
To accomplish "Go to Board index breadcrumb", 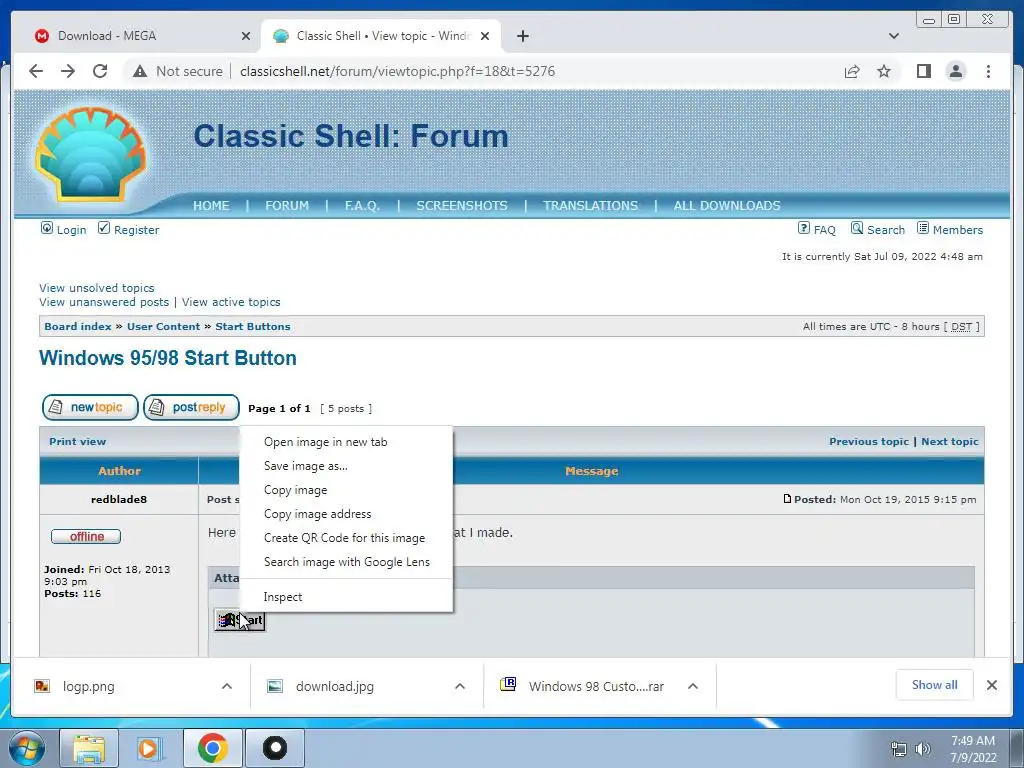I will point(78,327).
